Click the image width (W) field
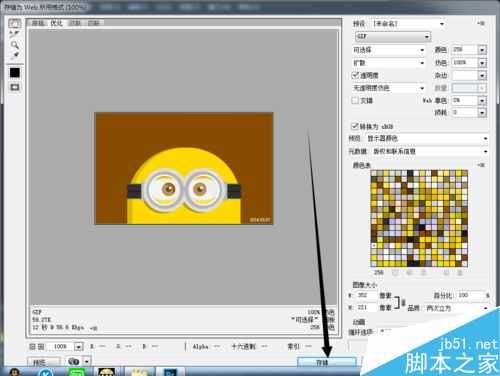500x376 pixels. (x=366, y=295)
